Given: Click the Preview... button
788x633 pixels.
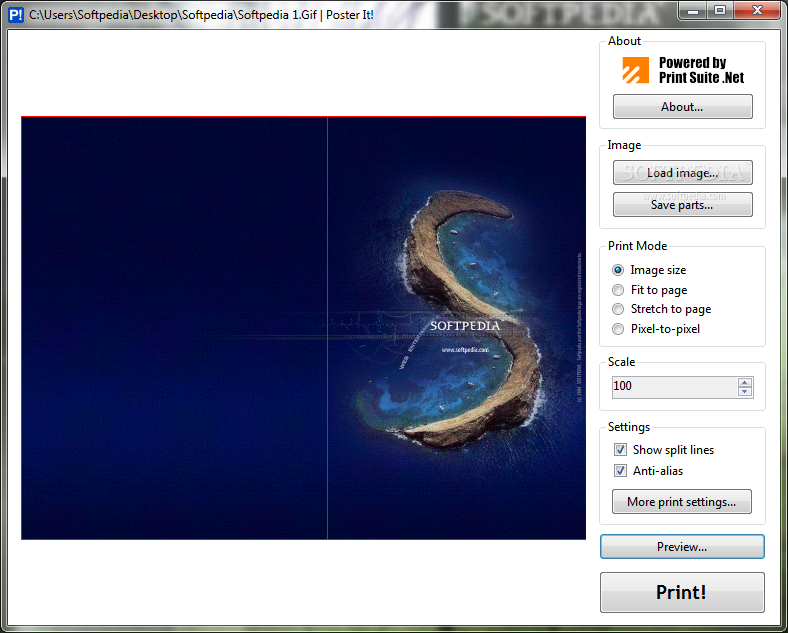Looking at the screenshot, I should [x=682, y=547].
